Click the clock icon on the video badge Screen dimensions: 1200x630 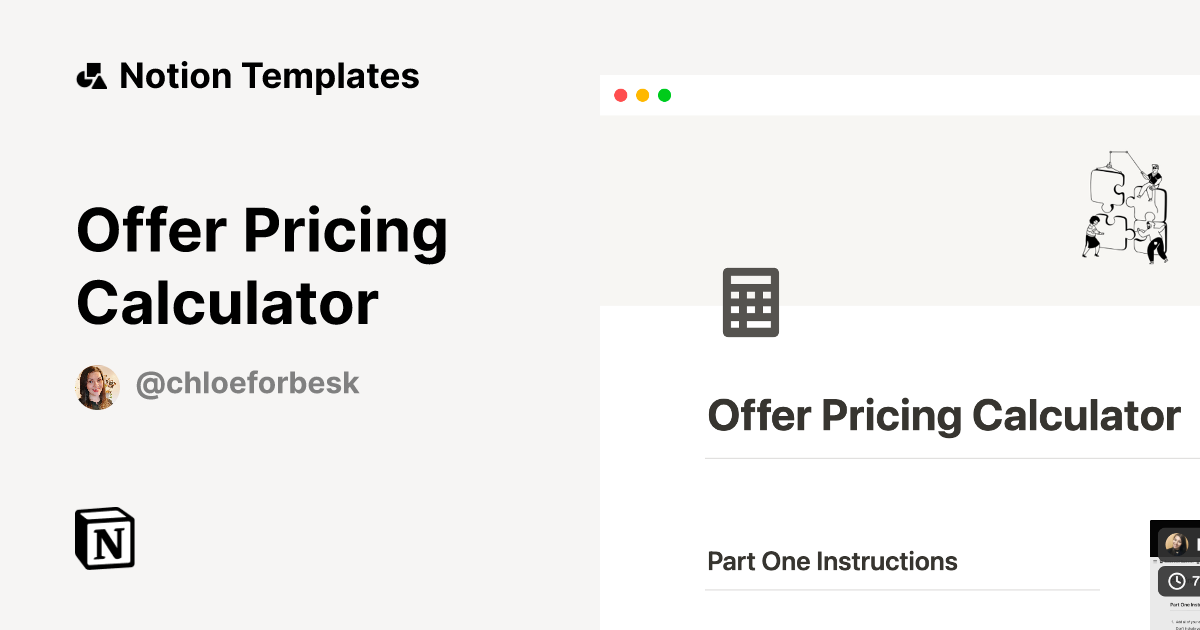(1177, 581)
